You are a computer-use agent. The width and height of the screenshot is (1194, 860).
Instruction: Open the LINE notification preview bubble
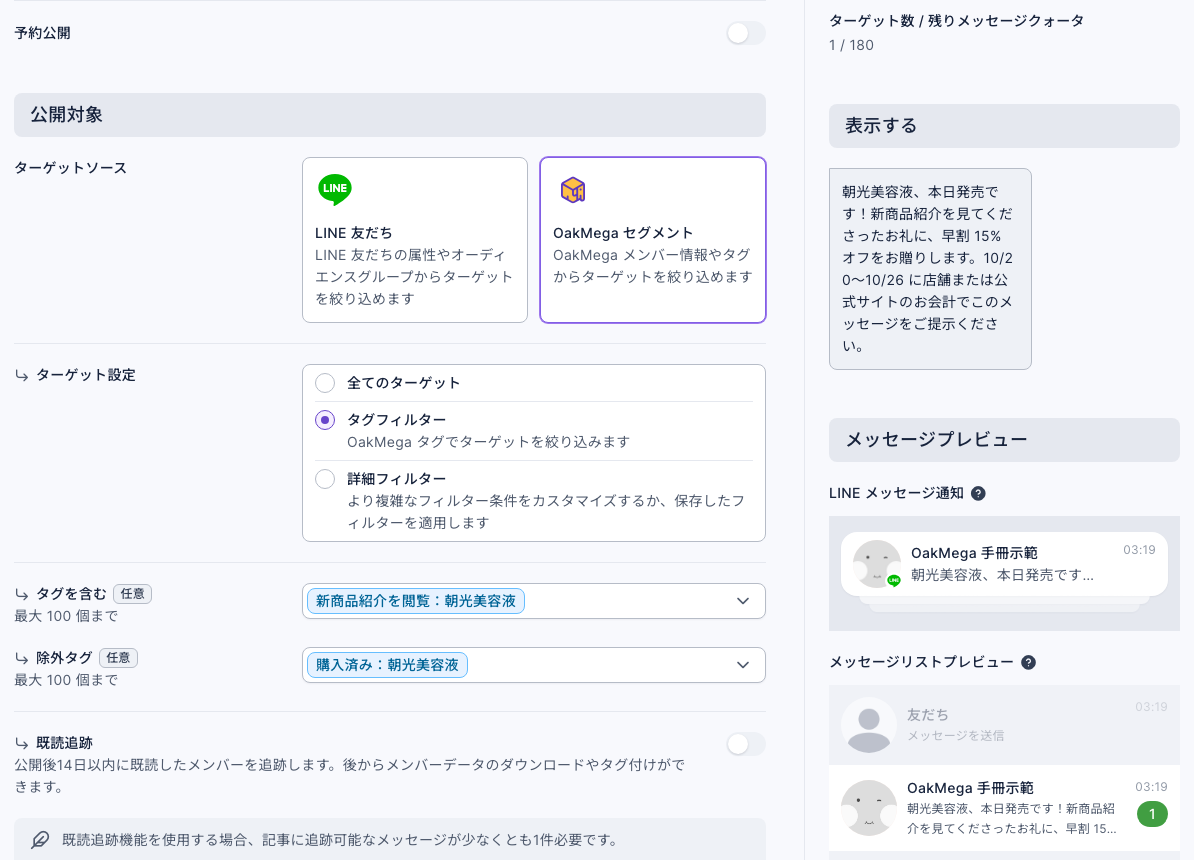tap(1004, 564)
